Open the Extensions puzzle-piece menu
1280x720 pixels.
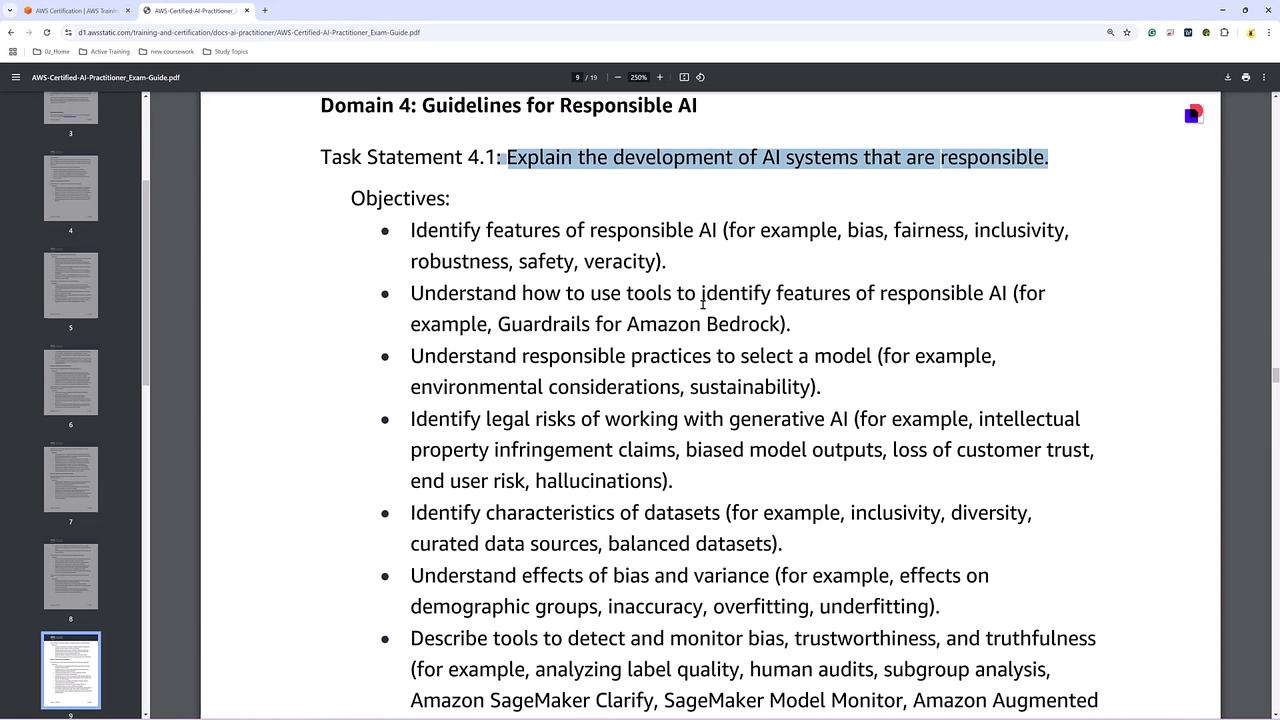(1224, 32)
